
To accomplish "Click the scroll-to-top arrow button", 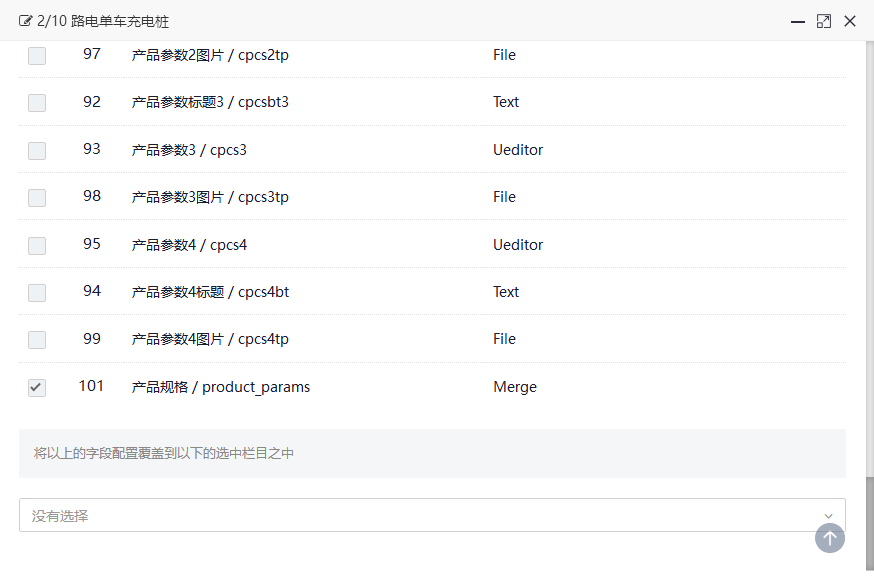I will pos(829,538).
